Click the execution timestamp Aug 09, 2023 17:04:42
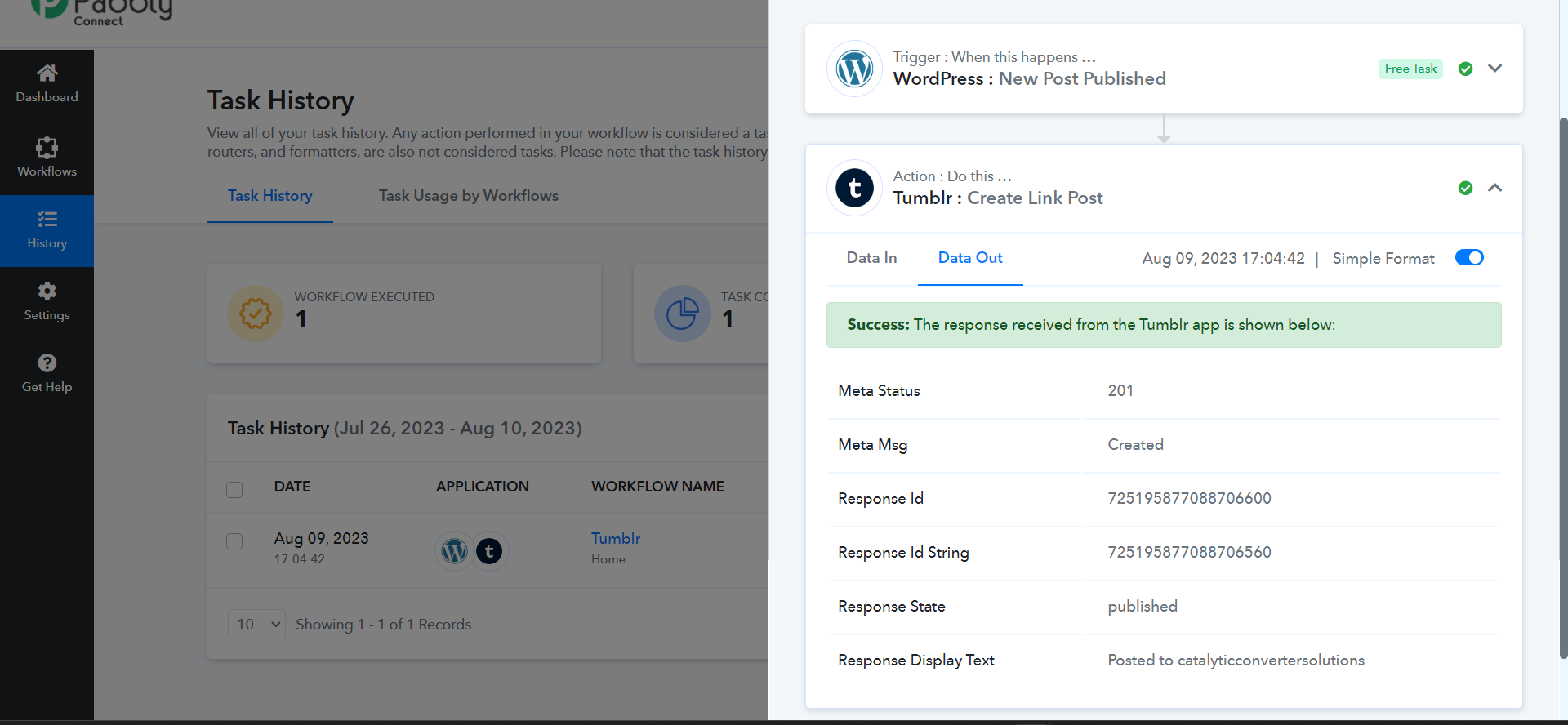1568x725 pixels. pos(1223,259)
